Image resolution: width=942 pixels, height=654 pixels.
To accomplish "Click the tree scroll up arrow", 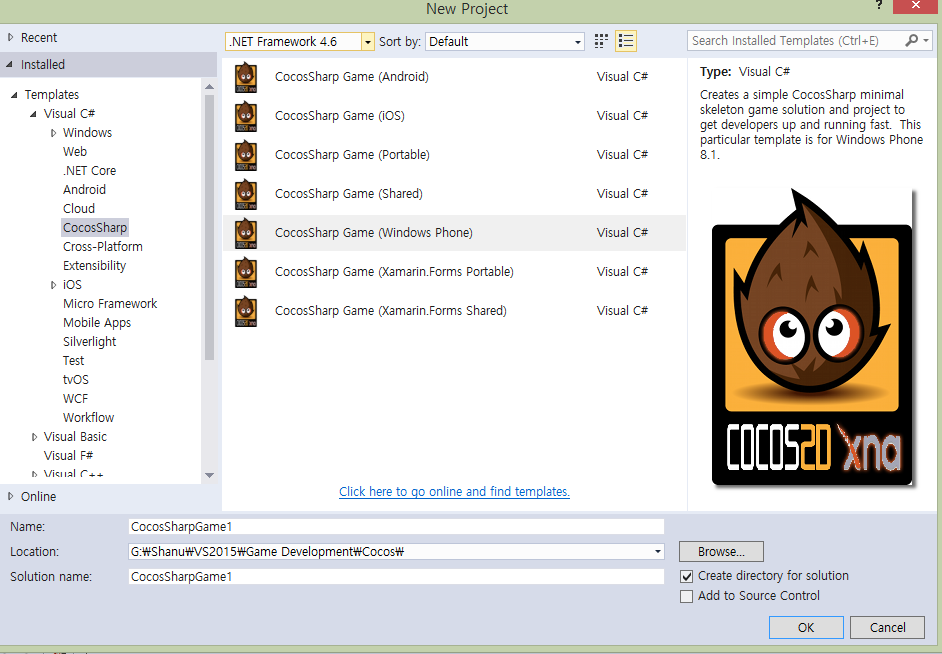I will pyautogui.click(x=209, y=87).
